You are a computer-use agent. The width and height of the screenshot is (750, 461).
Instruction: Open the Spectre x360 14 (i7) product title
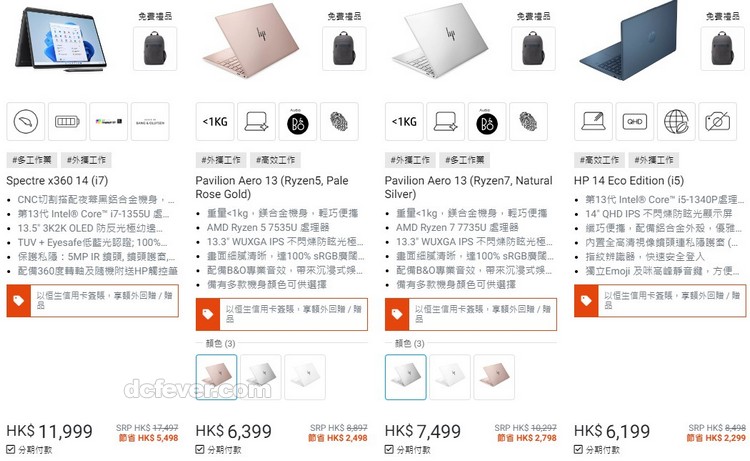57,181
